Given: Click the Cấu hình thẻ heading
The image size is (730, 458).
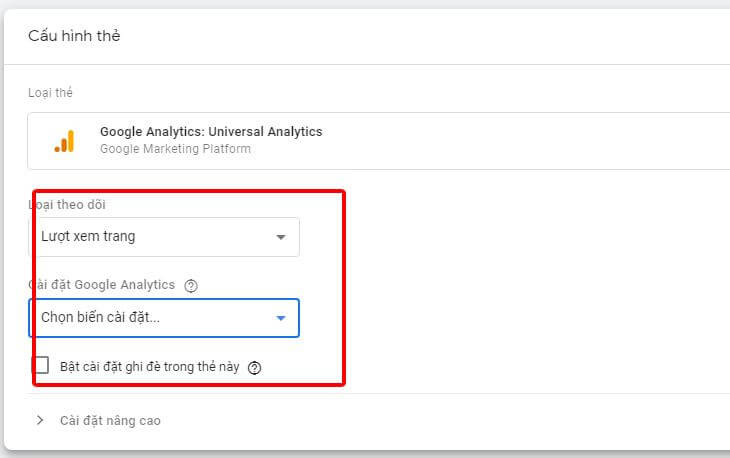Looking at the screenshot, I should click(74, 36).
